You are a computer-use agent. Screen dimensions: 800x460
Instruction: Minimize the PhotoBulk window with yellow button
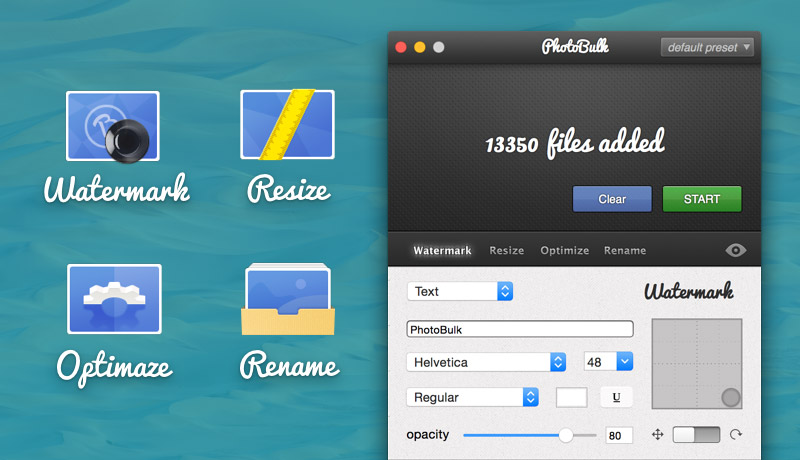click(420, 47)
